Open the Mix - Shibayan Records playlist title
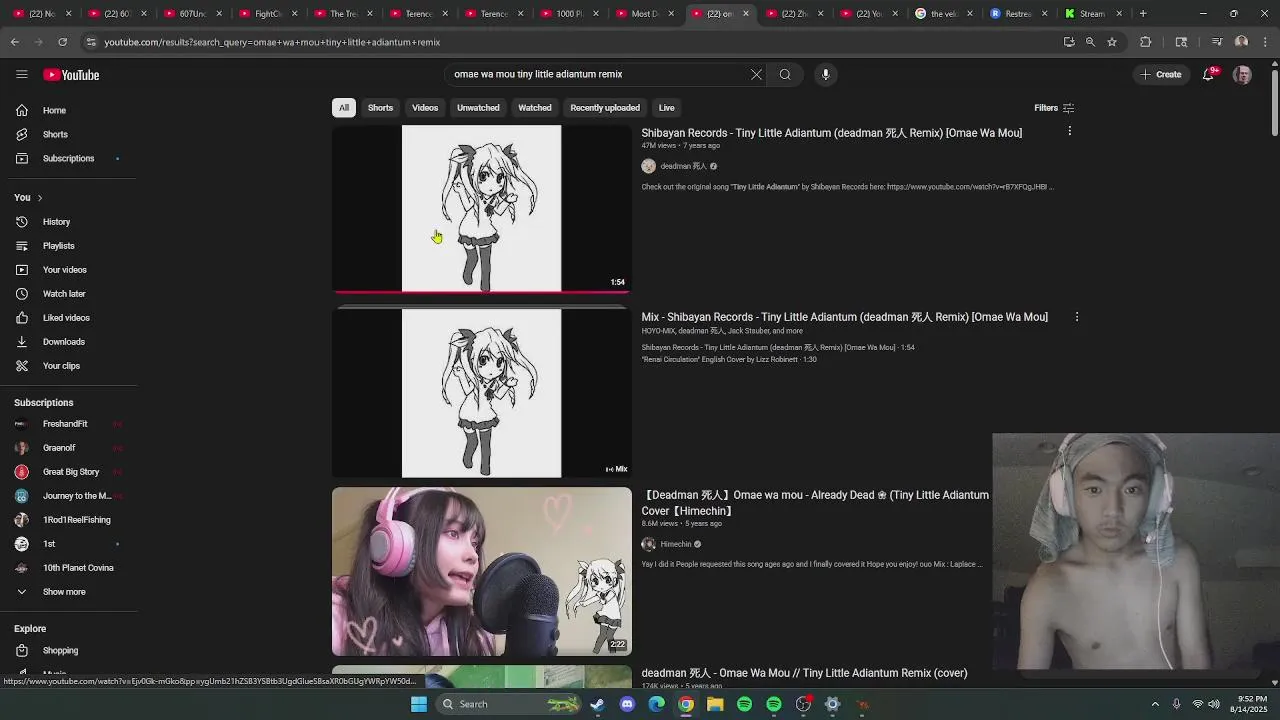This screenshot has height=720, width=1280. (844, 317)
